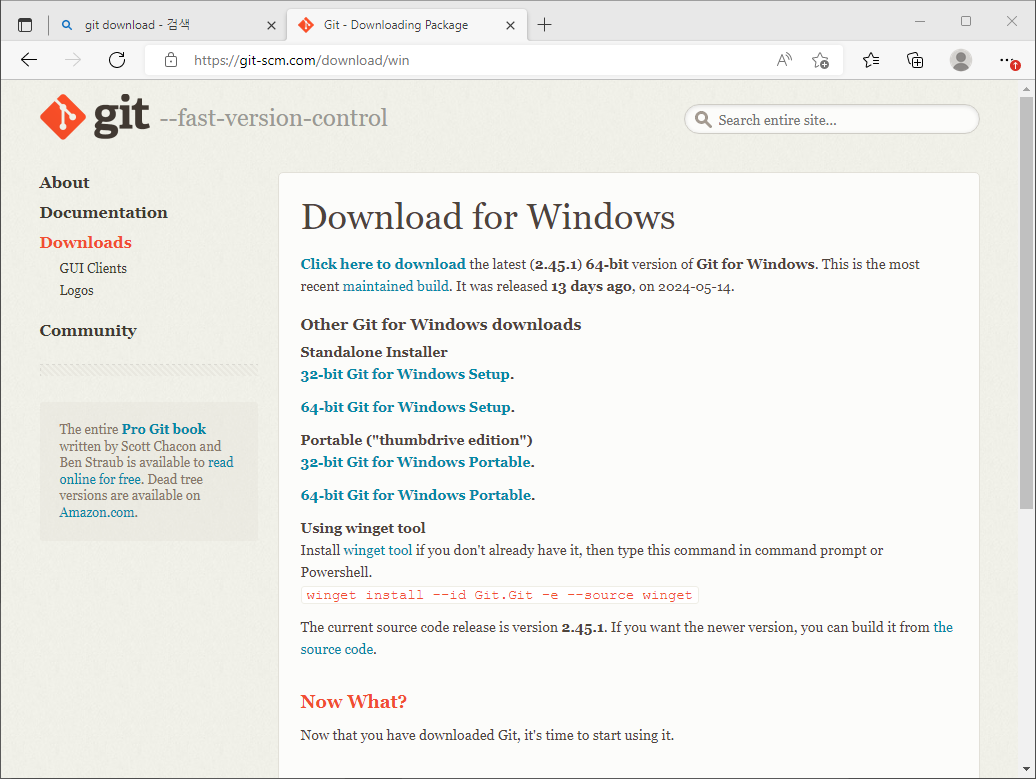
Task: Click the browser forward arrow
Action: point(73,60)
